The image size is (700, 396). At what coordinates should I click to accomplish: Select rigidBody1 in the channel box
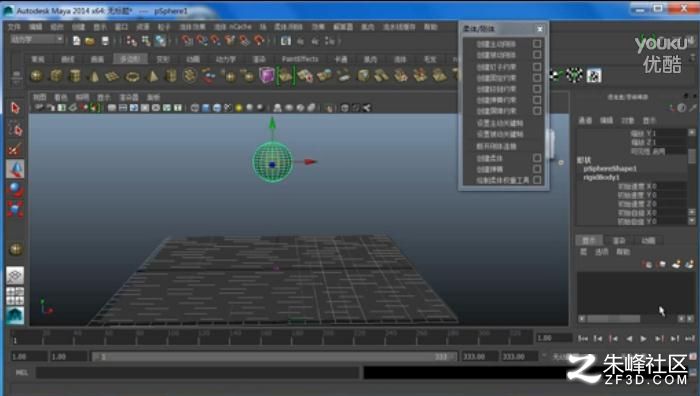(601, 177)
